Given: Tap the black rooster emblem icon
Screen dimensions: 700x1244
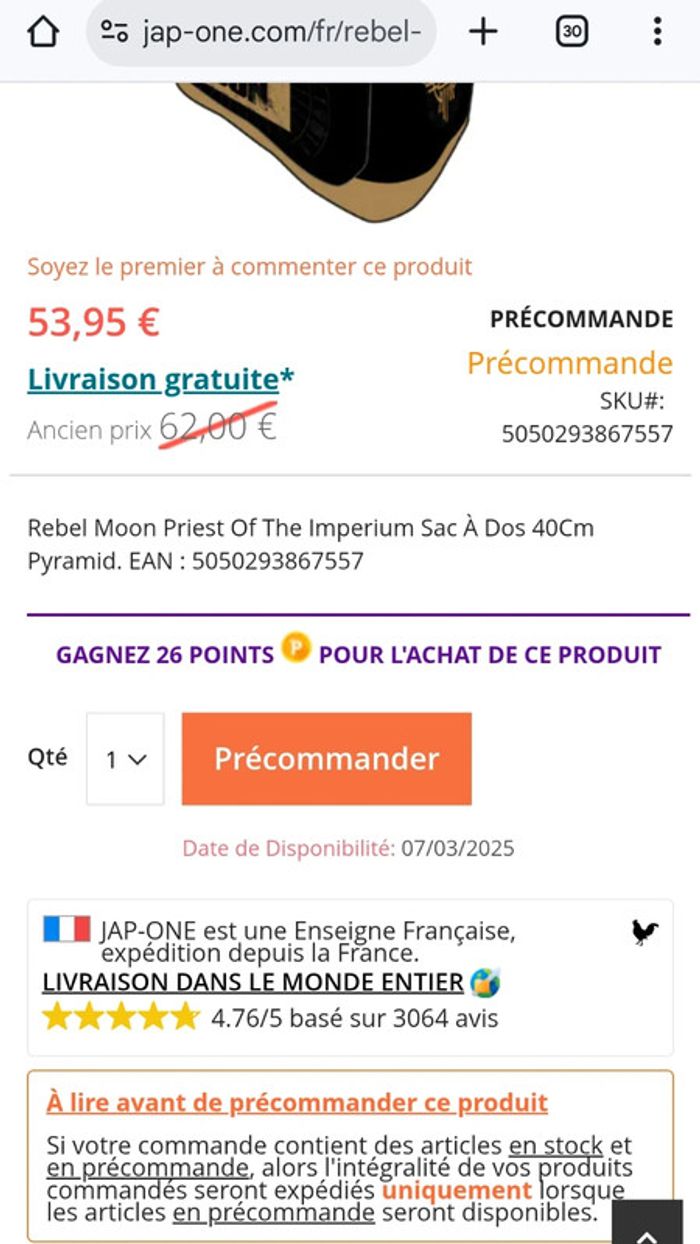Looking at the screenshot, I should pyautogui.click(x=646, y=932).
